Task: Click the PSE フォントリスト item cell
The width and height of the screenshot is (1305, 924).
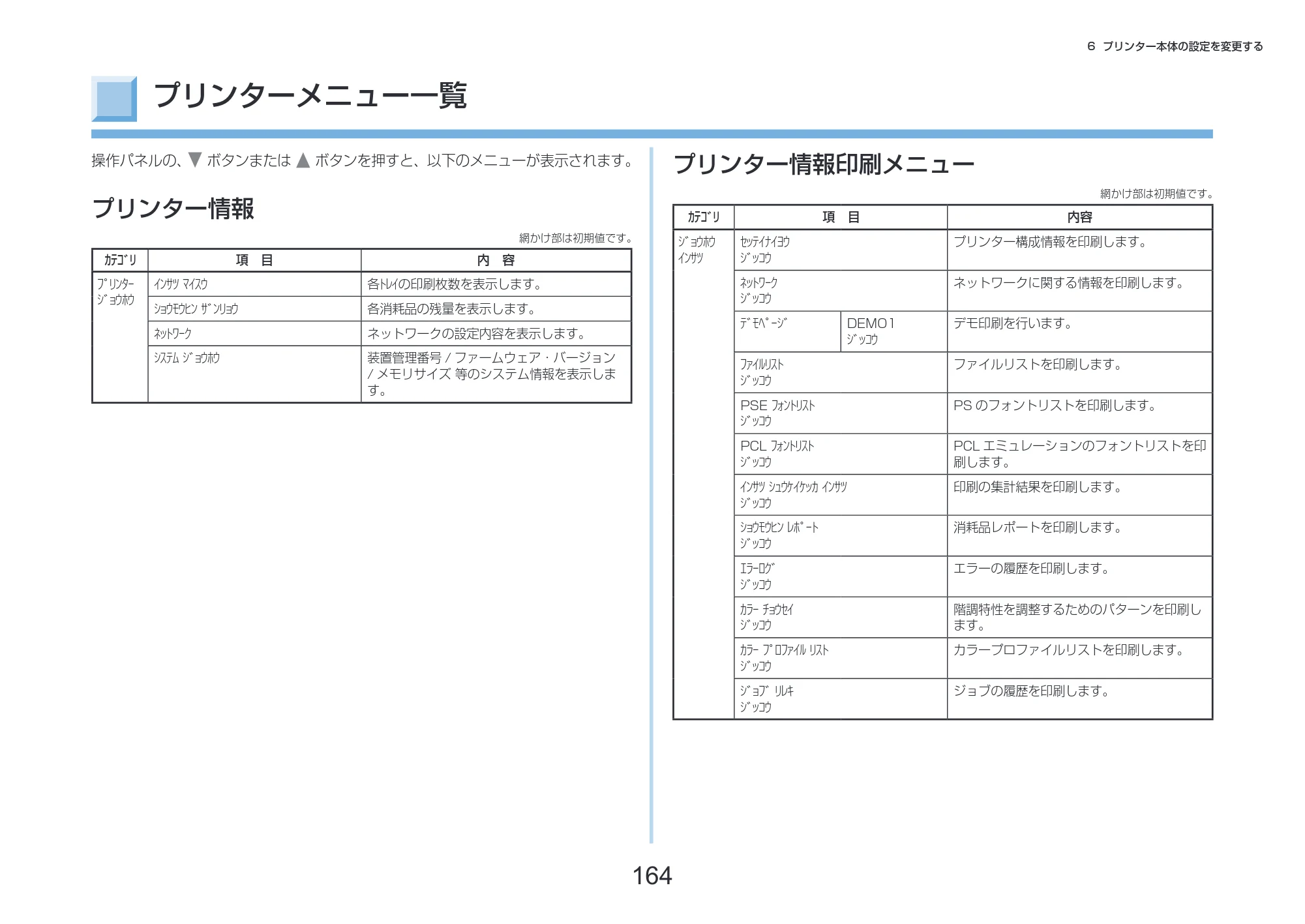Action: click(x=841, y=413)
